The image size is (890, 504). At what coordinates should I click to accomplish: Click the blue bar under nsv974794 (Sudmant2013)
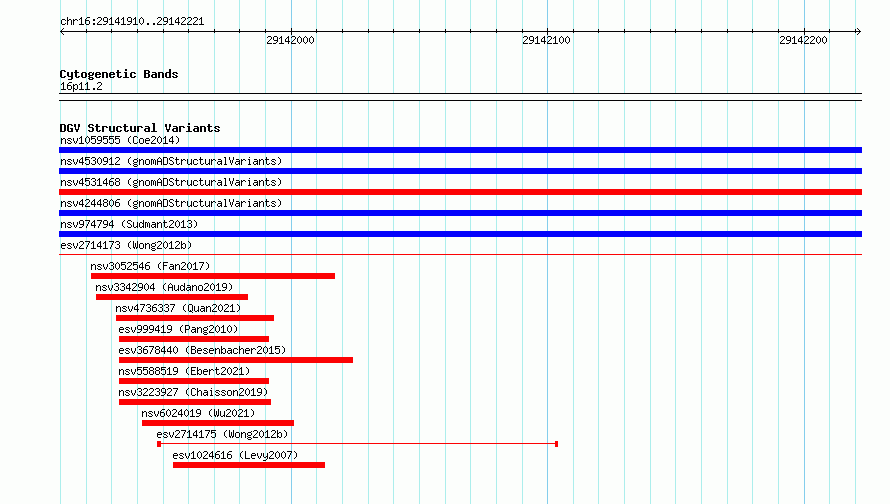[460, 234]
